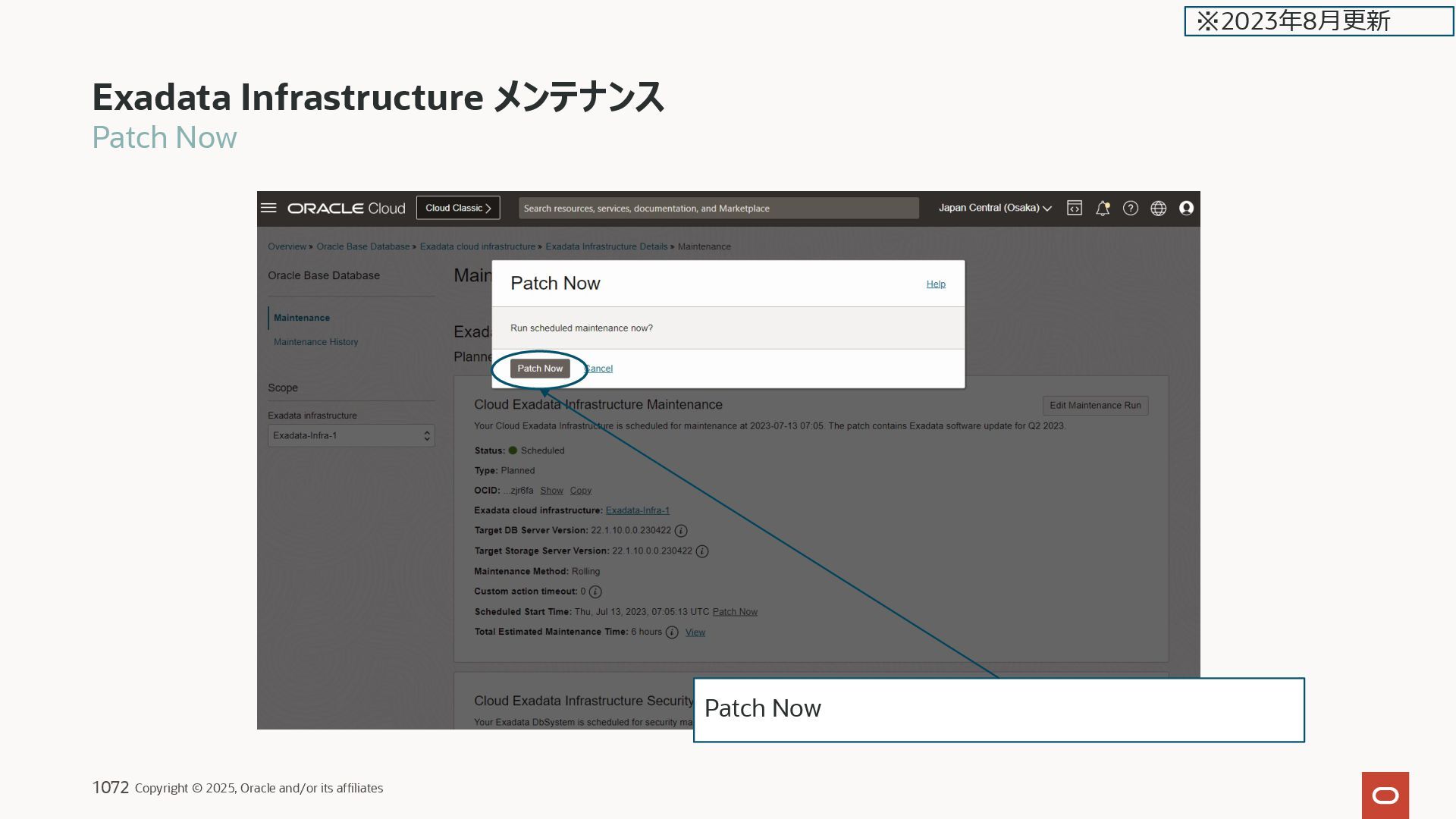Open the user profile avatar icon
1456x819 pixels.
(x=1186, y=208)
